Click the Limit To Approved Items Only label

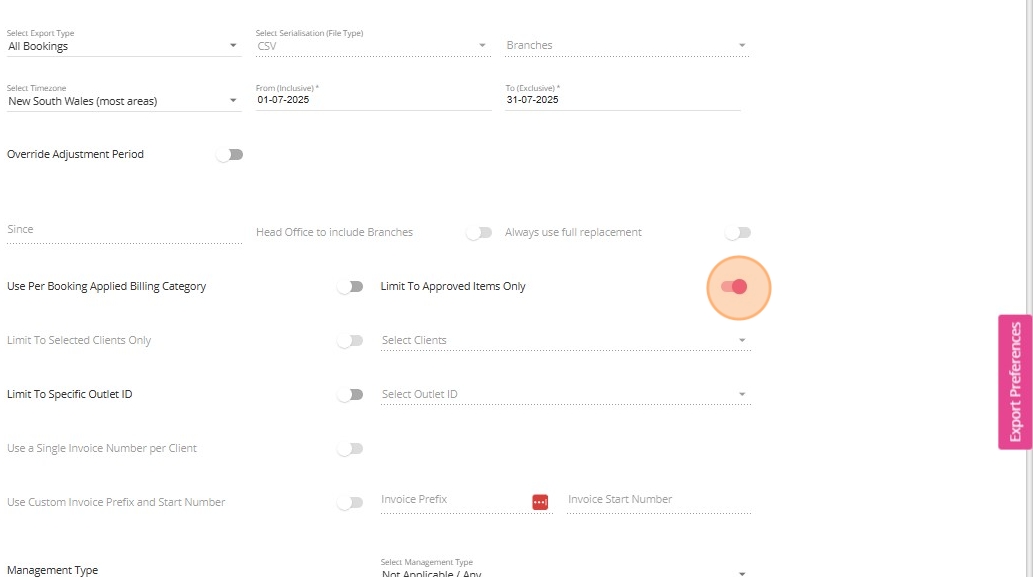pyautogui.click(x=453, y=287)
